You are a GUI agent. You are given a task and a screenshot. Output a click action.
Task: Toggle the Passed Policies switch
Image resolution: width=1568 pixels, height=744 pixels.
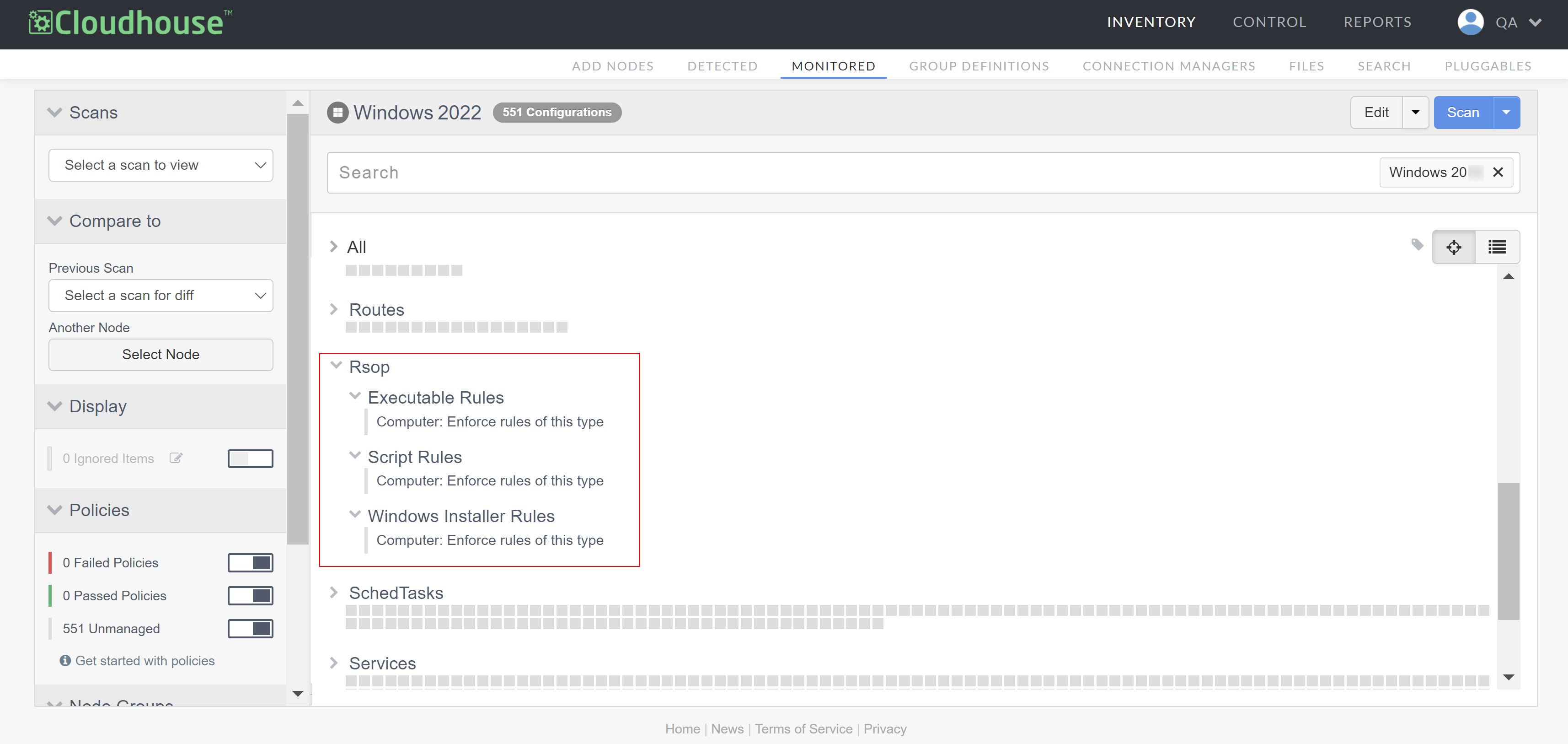(250, 595)
